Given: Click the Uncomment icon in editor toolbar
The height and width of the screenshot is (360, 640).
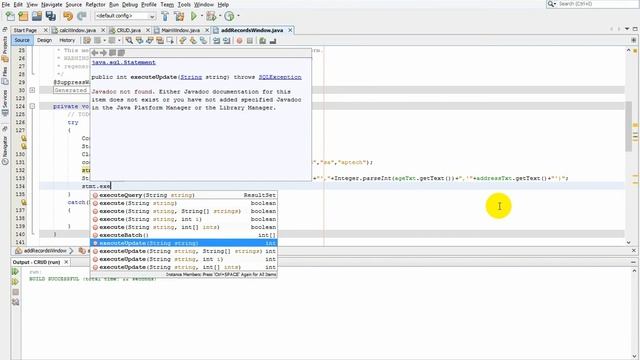Looking at the screenshot, I should point(273,40).
